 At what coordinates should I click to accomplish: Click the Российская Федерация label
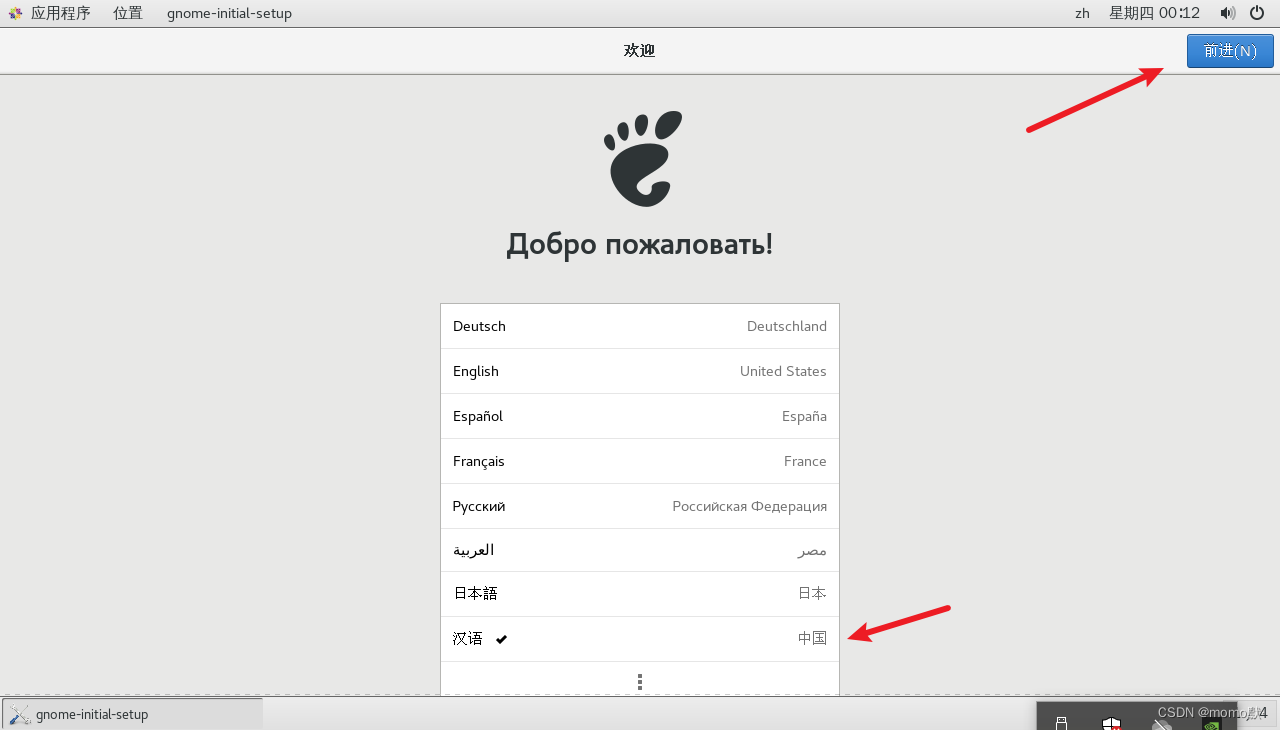pyautogui.click(x=750, y=506)
